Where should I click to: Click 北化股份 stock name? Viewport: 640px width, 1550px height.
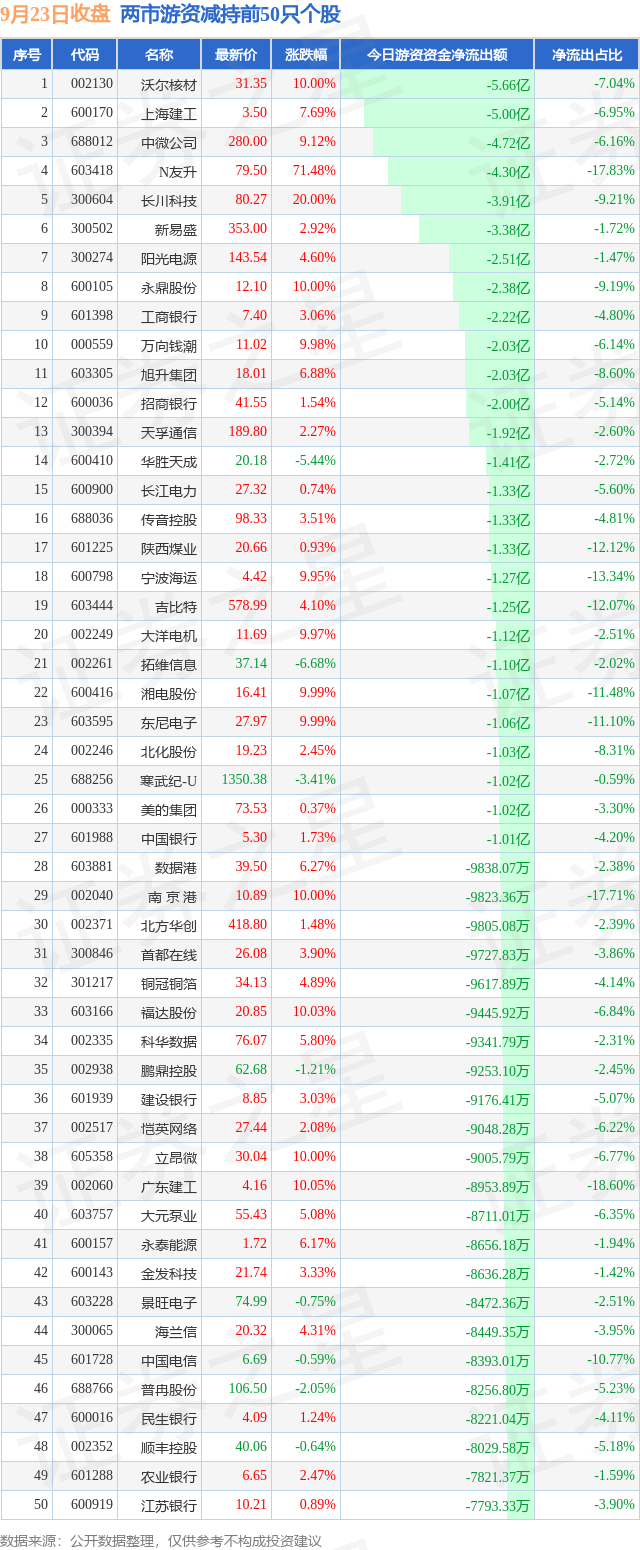coord(169,751)
